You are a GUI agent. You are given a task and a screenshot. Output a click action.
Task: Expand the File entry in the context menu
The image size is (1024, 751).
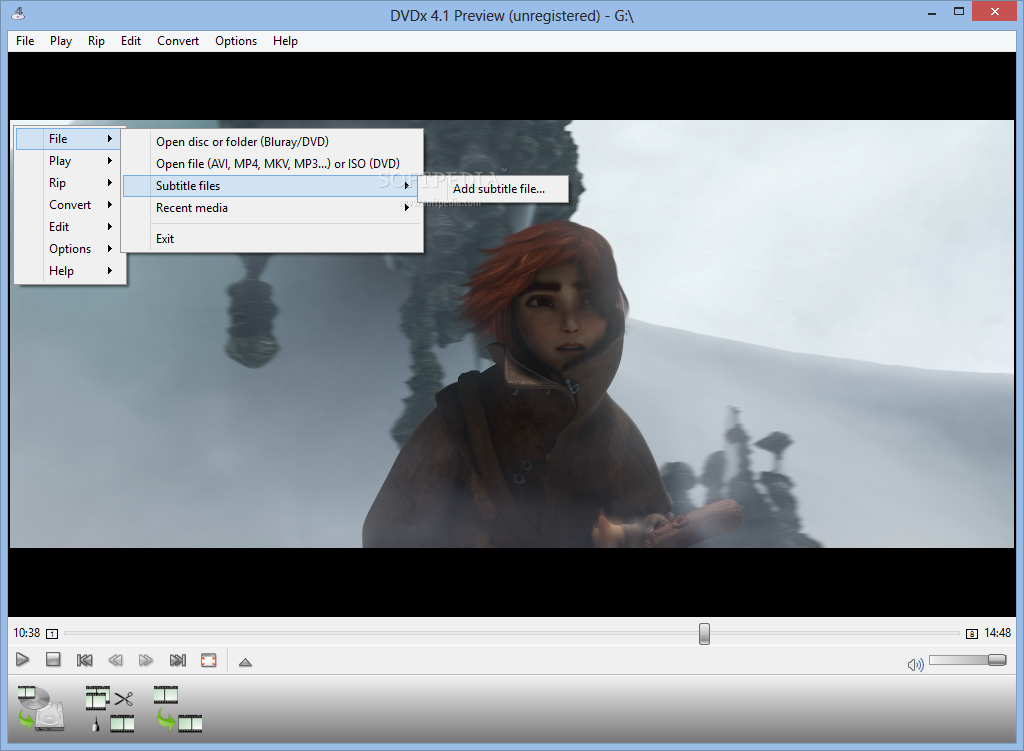[x=68, y=138]
